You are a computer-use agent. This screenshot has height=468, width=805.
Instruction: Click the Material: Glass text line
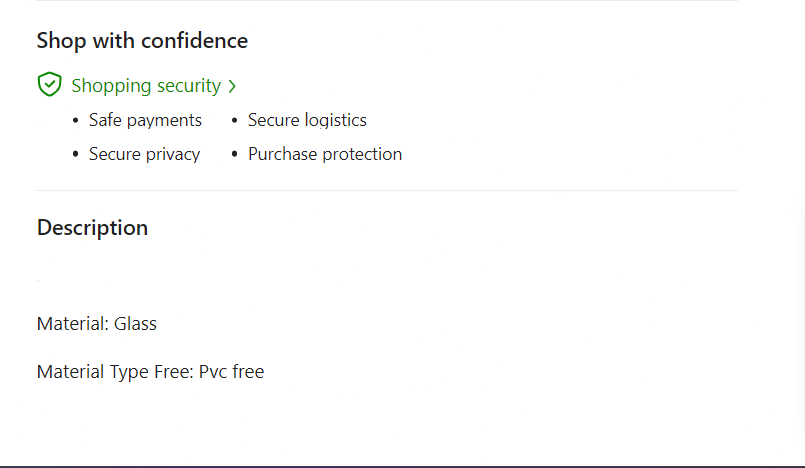click(97, 324)
